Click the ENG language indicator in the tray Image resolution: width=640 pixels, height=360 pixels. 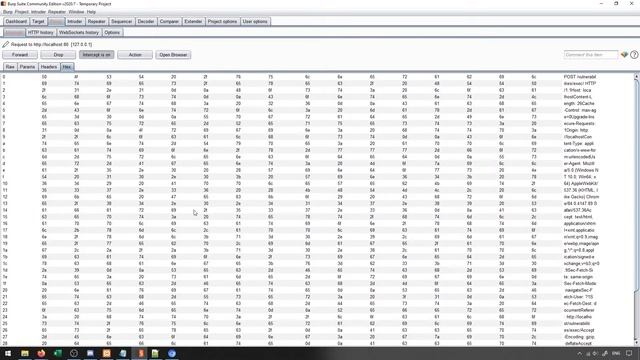[616, 353]
